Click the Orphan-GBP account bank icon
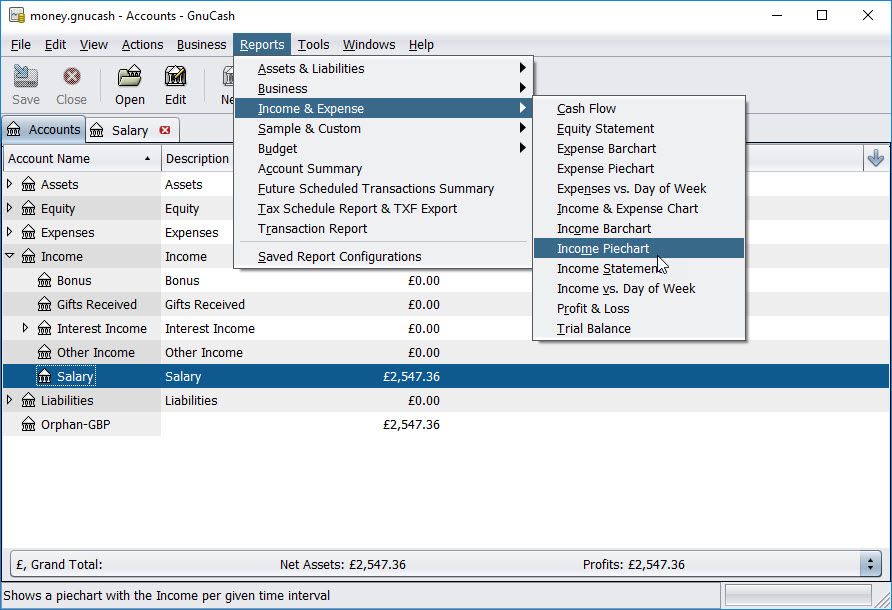The image size is (892, 610). point(32,424)
